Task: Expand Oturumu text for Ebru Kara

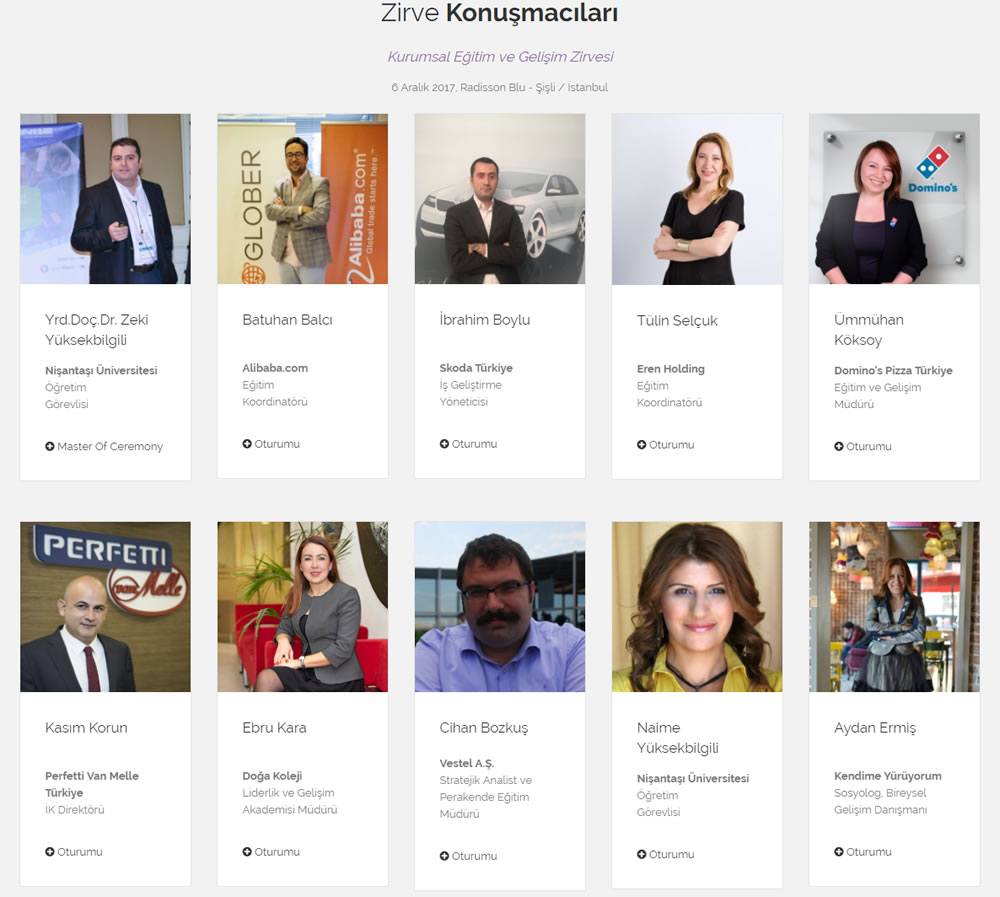Action: pyautogui.click(x=277, y=852)
